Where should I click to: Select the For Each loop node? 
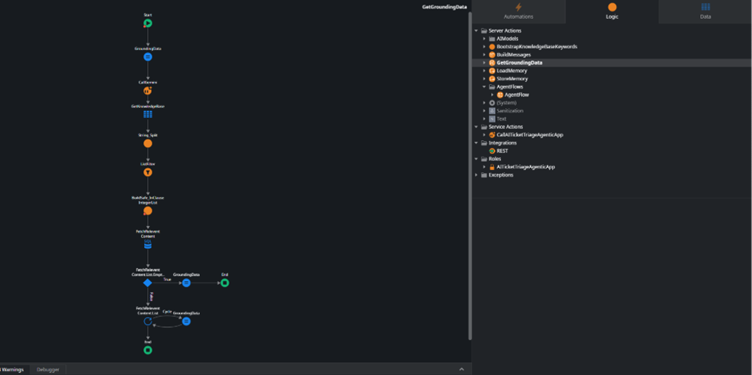148,321
